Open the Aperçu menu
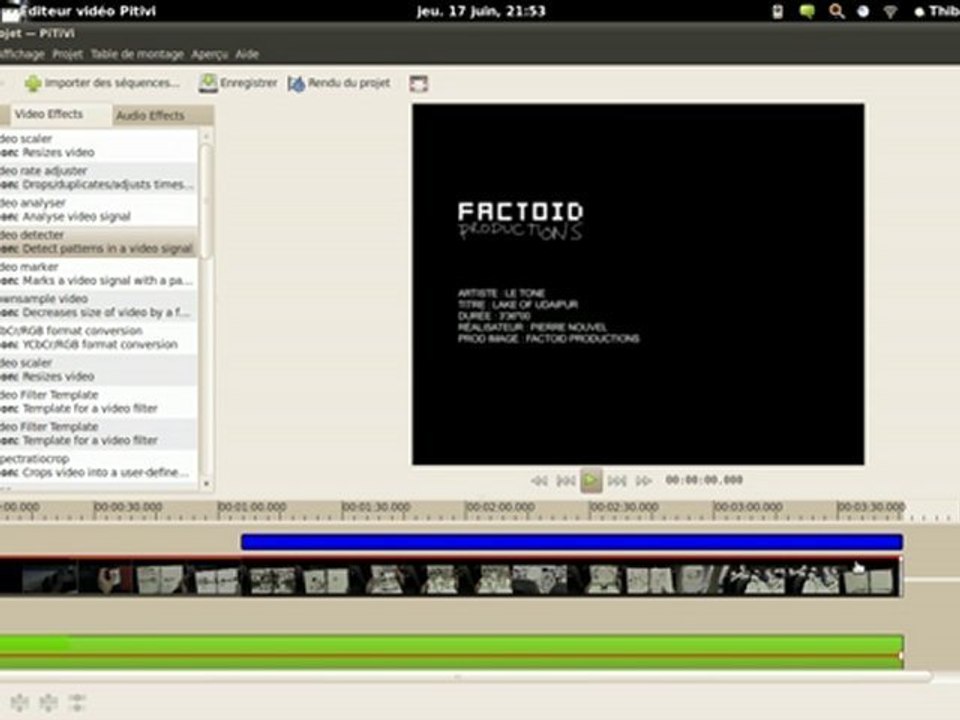960x720 pixels. click(209, 54)
